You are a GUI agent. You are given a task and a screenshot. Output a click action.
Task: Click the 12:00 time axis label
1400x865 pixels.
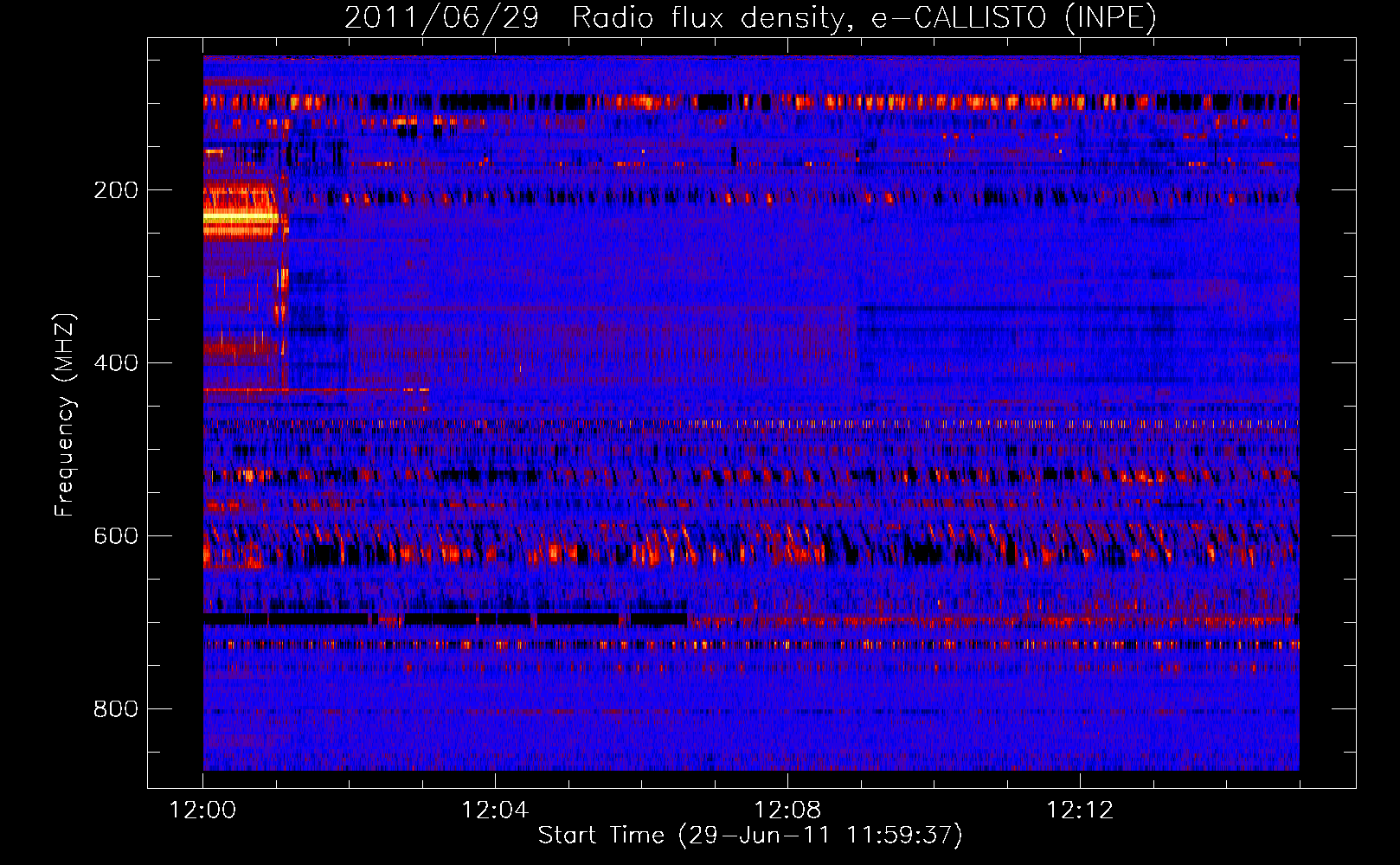pos(202,811)
